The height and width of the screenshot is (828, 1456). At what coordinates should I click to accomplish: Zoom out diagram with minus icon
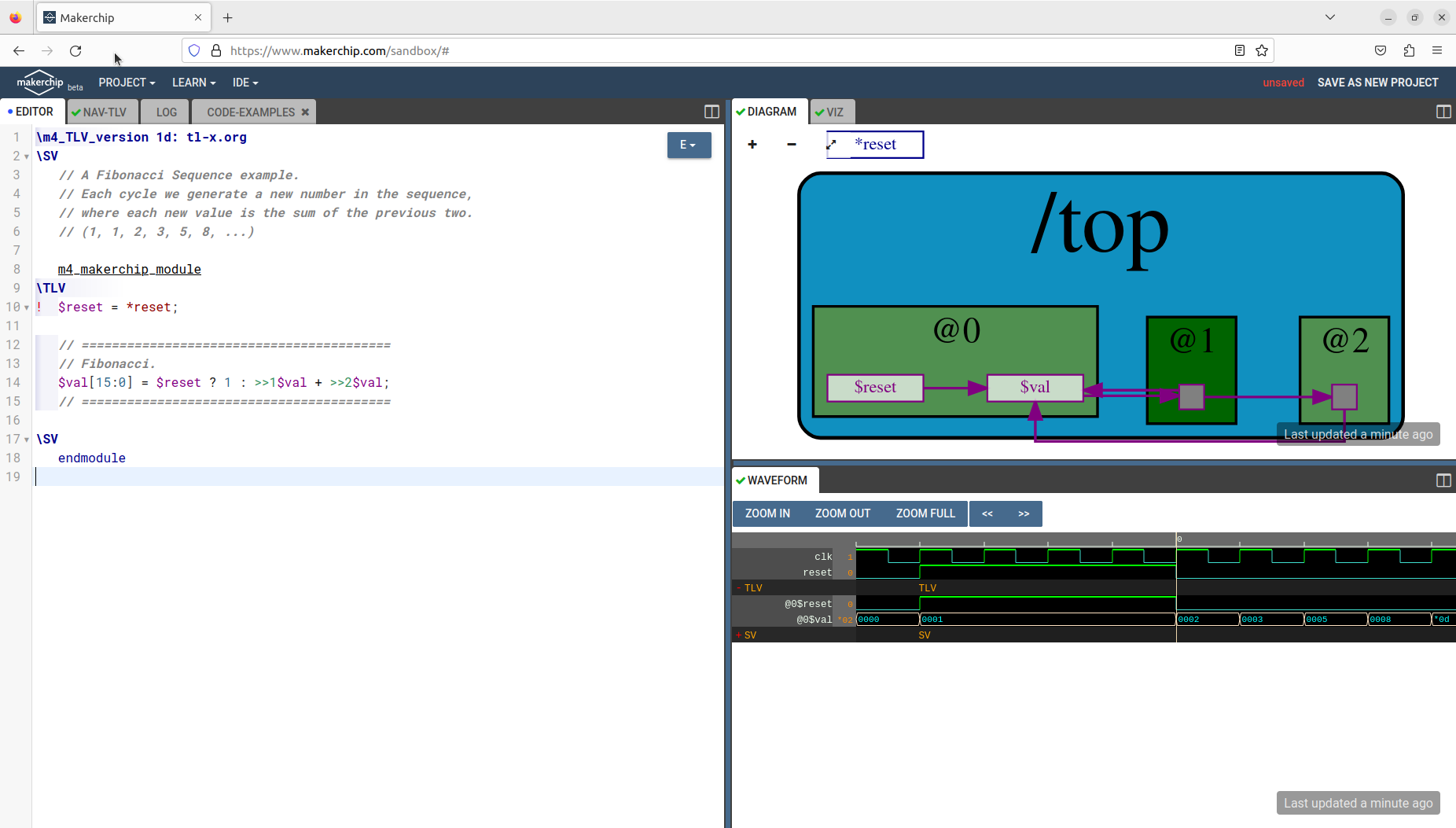pos(792,145)
